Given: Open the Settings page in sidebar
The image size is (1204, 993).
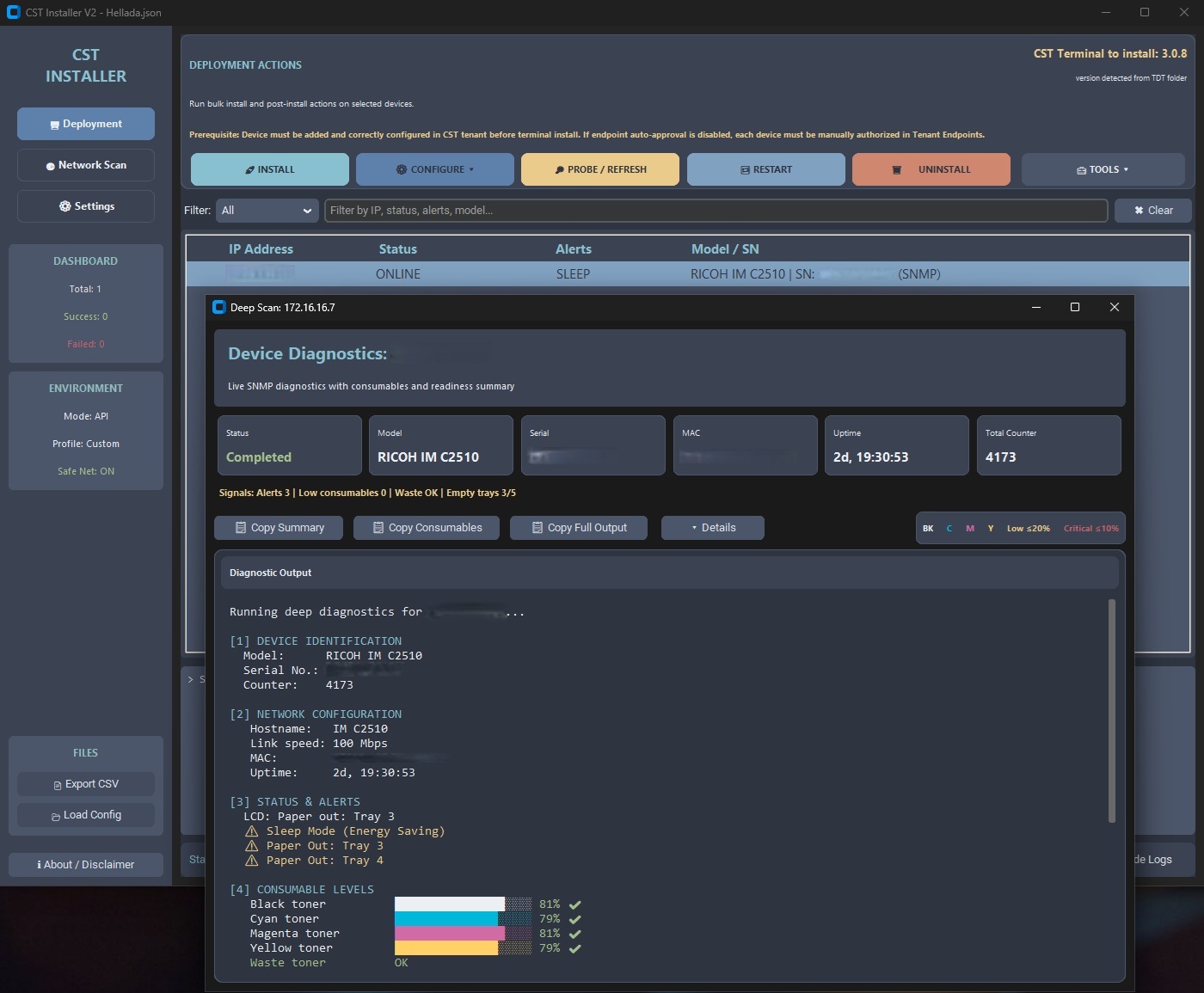Looking at the screenshot, I should 86,206.
